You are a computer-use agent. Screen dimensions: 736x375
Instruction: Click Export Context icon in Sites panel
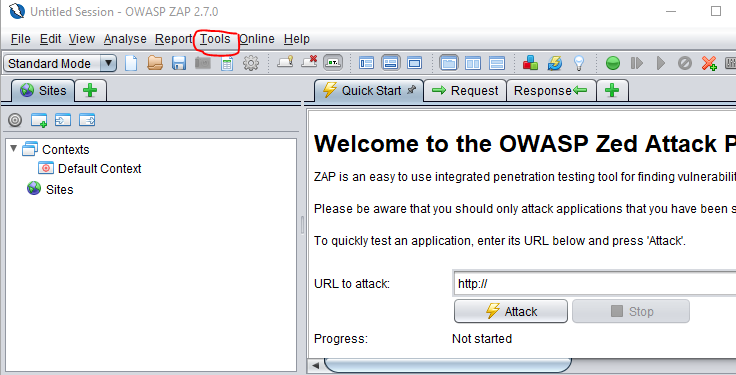[87, 120]
